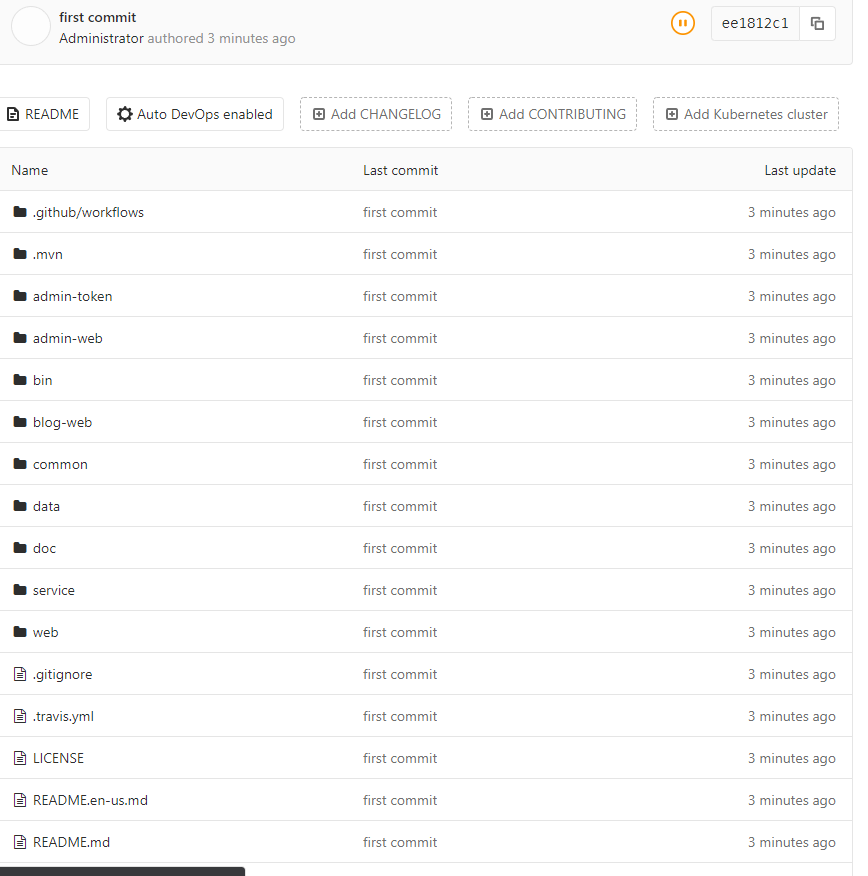
Task: Click the folder icon beside admin-token
Action: click(x=19, y=296)
